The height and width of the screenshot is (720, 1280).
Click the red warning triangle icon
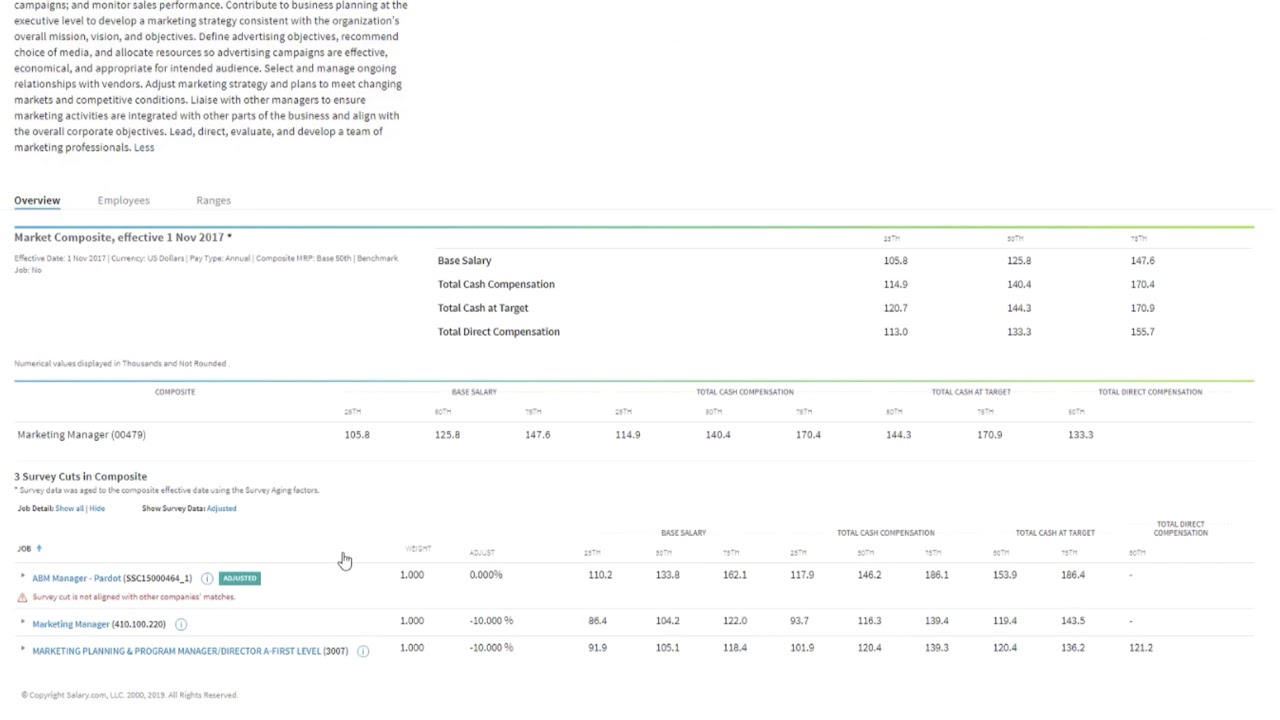[22, 597]
